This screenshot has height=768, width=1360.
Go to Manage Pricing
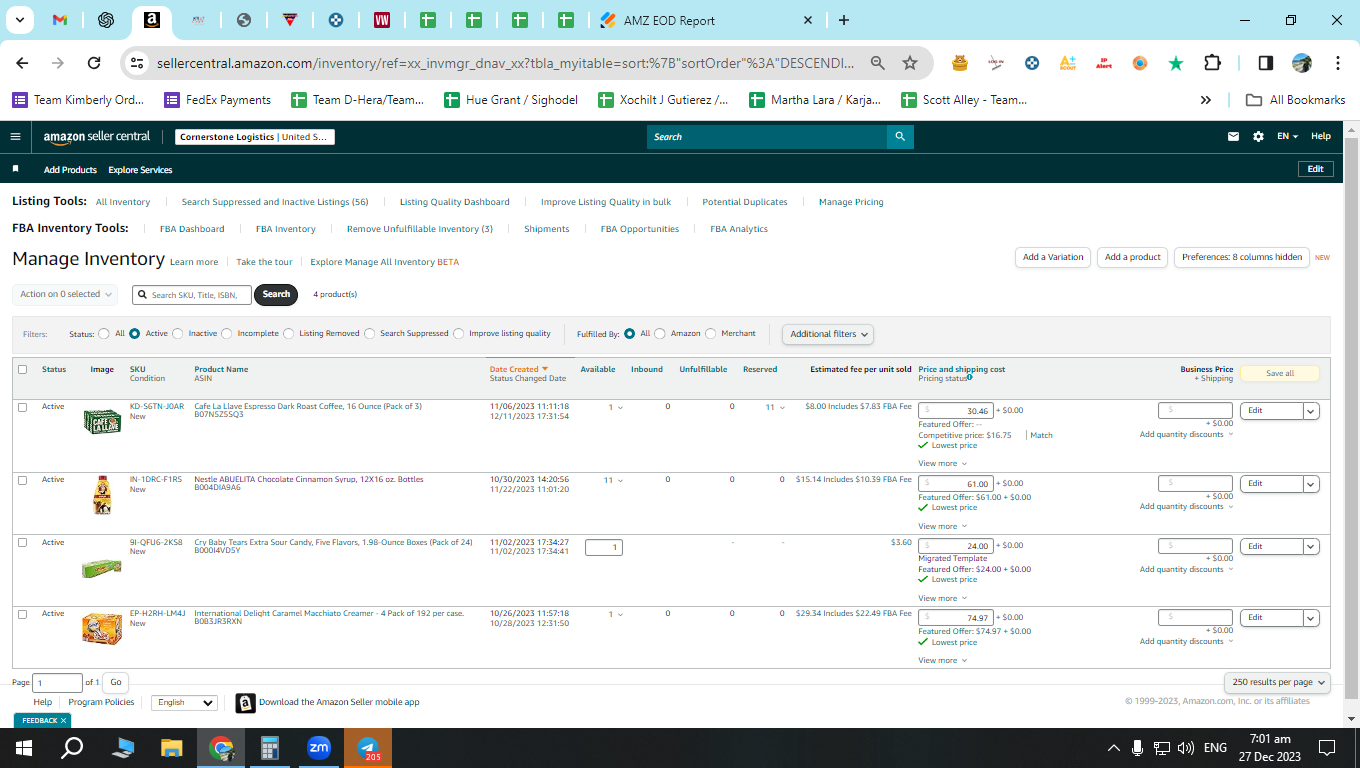tap(851, 202)
